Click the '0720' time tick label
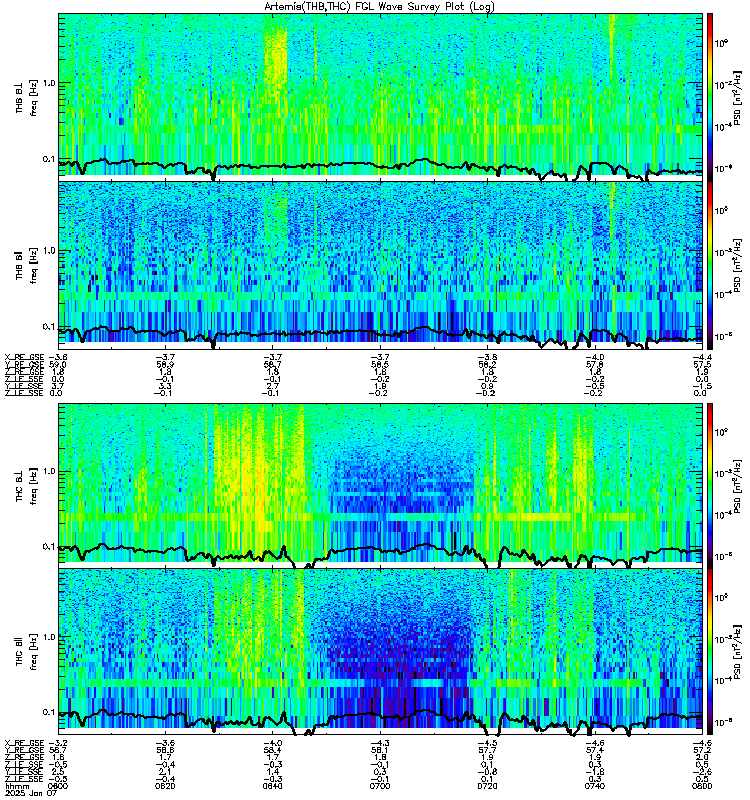Viewport: 750px width, 800px height. click(x=487, y=786)
